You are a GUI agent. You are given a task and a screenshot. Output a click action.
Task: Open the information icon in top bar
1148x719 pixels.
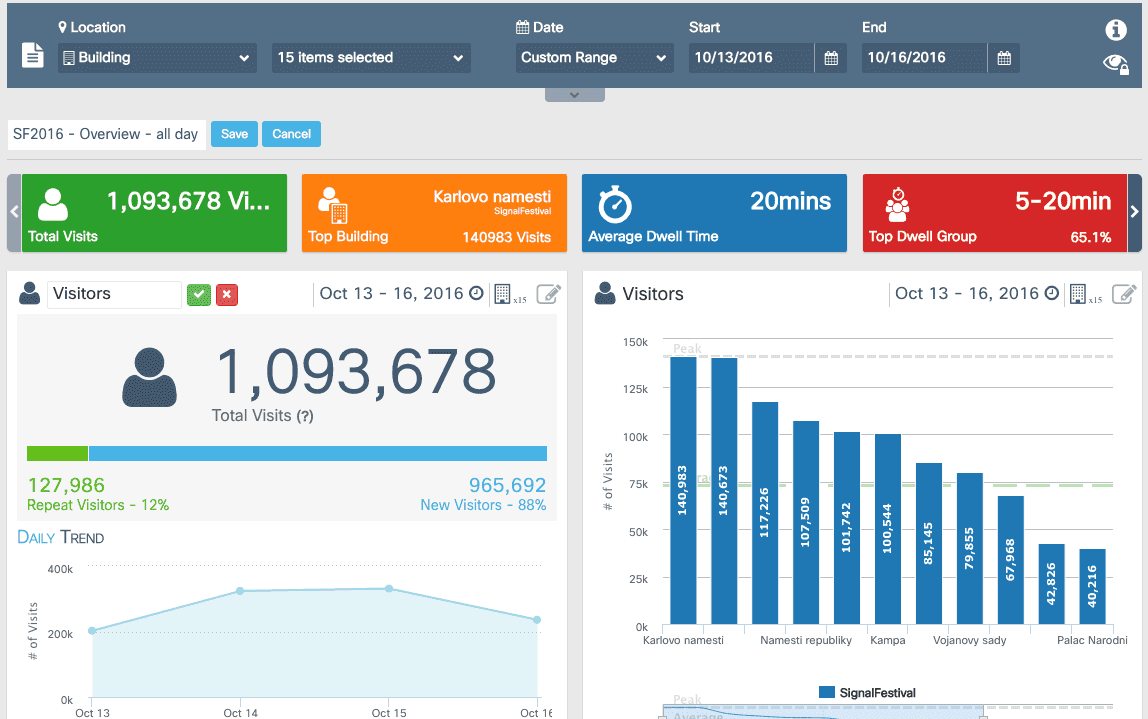[1116, 30]
